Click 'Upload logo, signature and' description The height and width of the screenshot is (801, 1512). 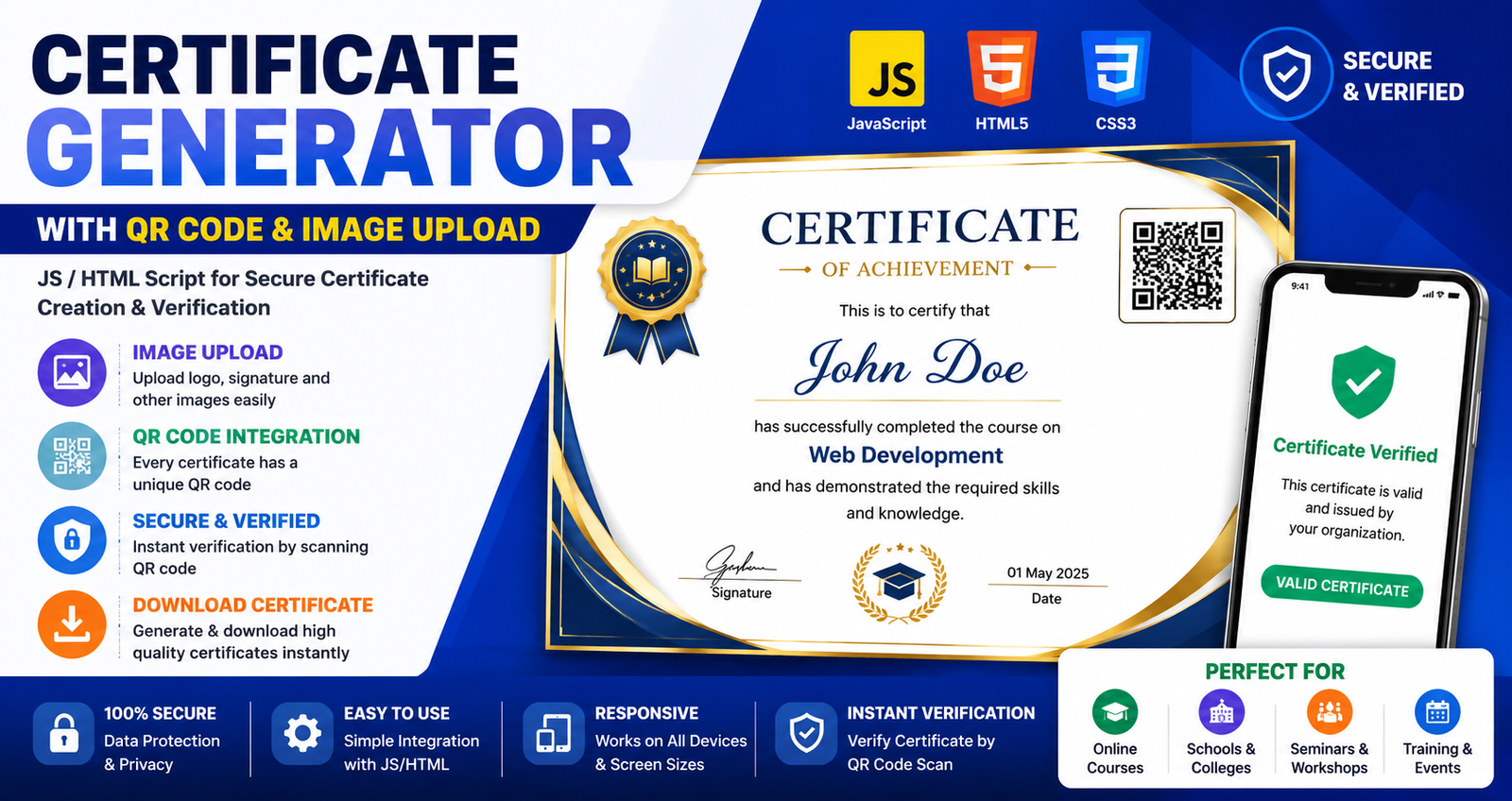232,378
